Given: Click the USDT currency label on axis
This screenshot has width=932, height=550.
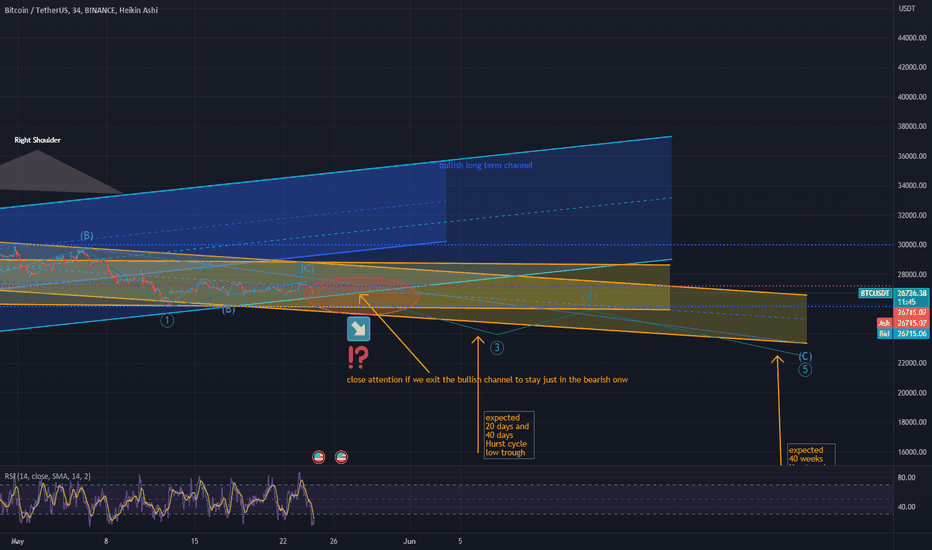Looking at the screenshot, I should tap(906, 8).
